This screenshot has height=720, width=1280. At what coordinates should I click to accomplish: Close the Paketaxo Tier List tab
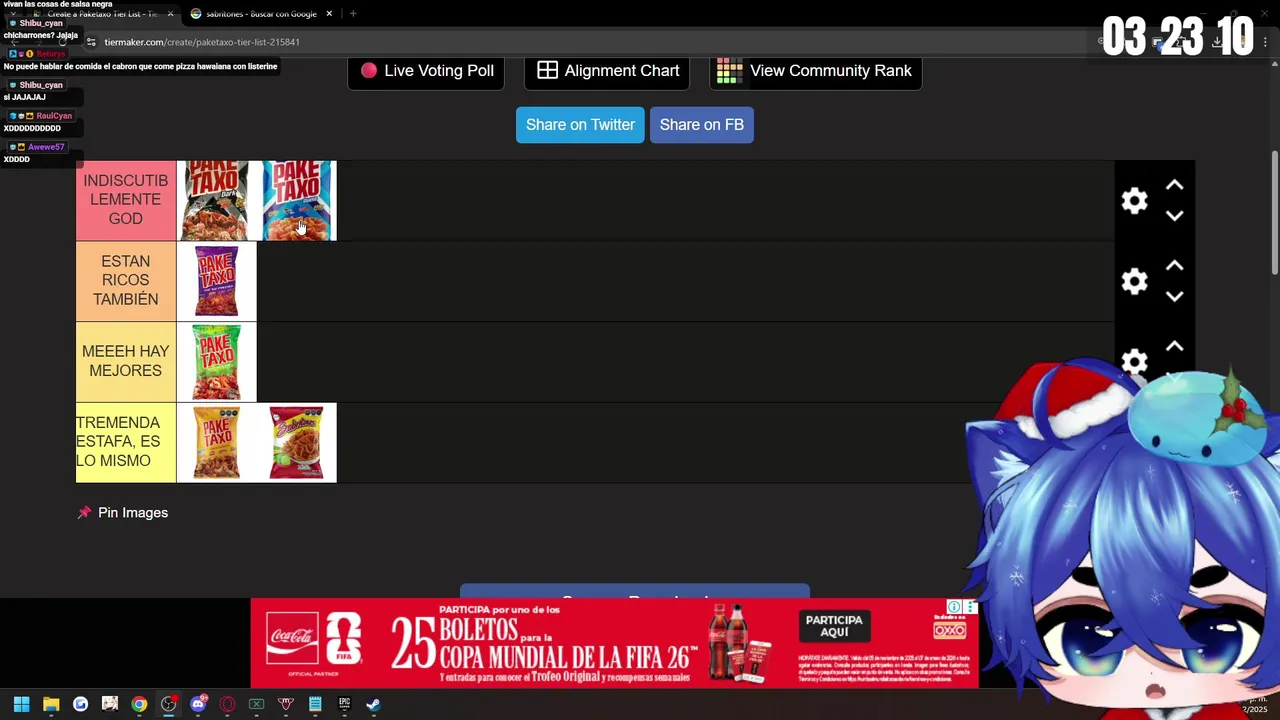coord(170,14)
